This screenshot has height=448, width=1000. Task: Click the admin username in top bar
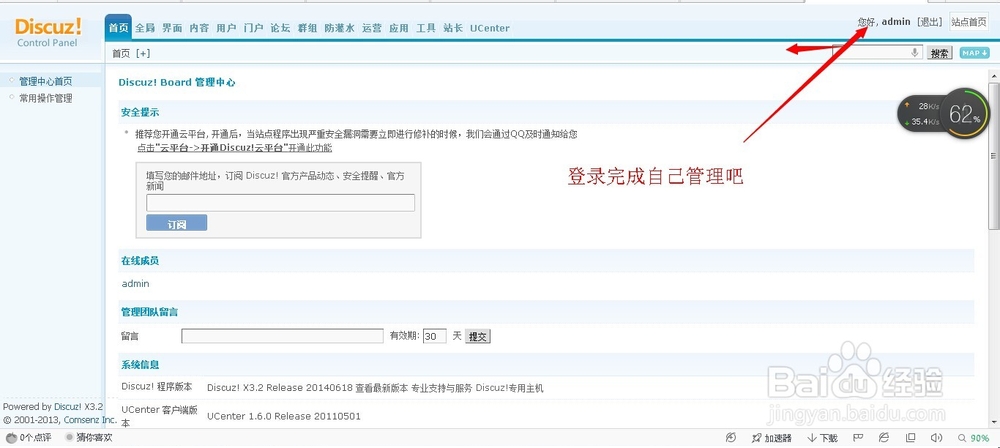[x=896, y=22]
